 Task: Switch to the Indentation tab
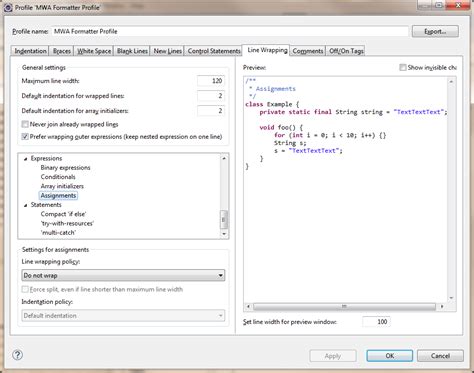30,51
